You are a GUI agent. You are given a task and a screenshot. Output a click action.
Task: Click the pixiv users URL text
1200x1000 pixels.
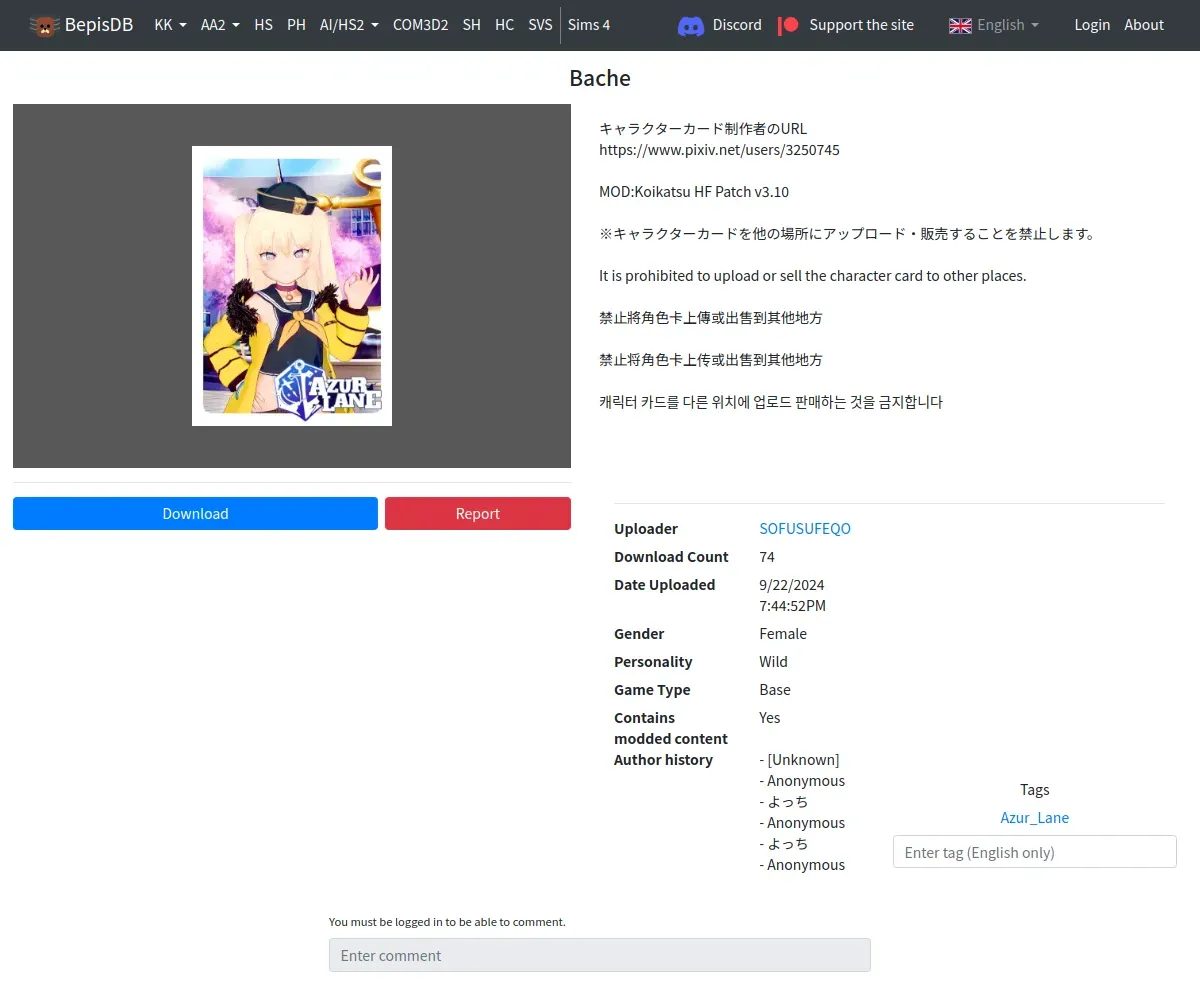pyautogui.click(x=719, y=149)
